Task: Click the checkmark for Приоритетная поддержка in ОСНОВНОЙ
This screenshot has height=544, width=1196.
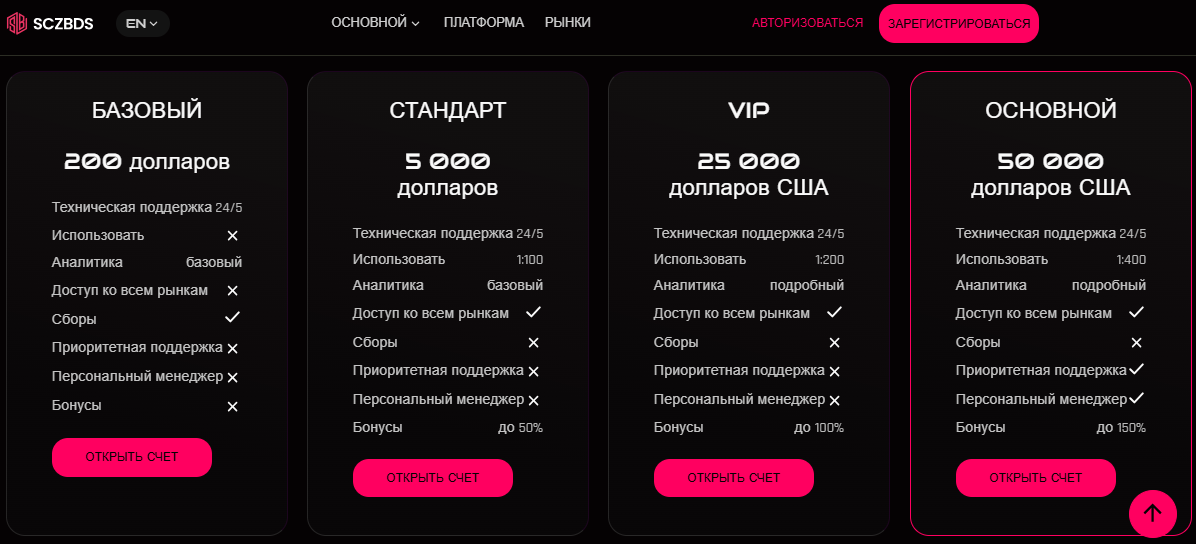Action: pos(1136,370)
